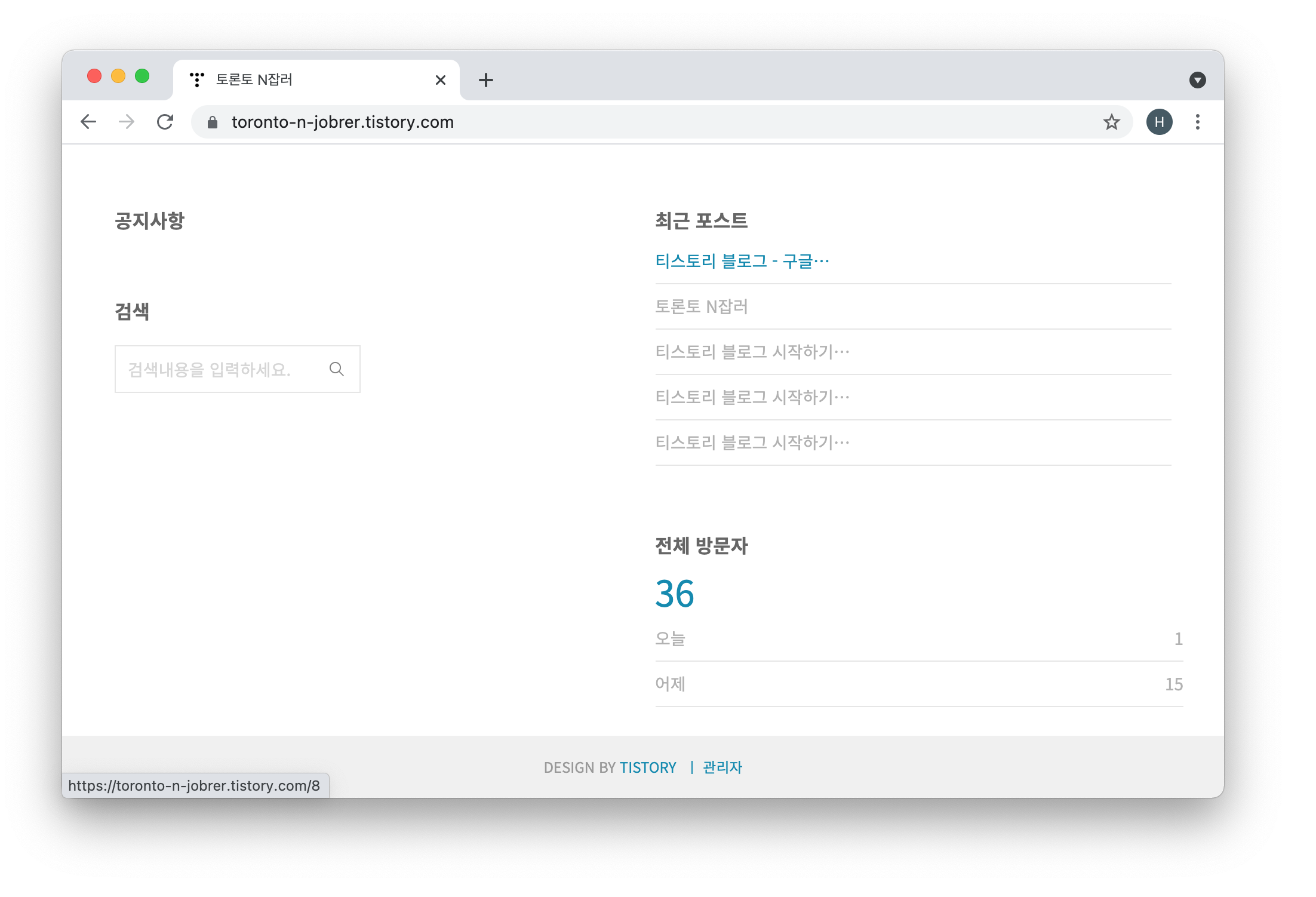Close the 토론토 N잡러 tab
This screenshot has height=897, width=1316.
click(441, 80)
